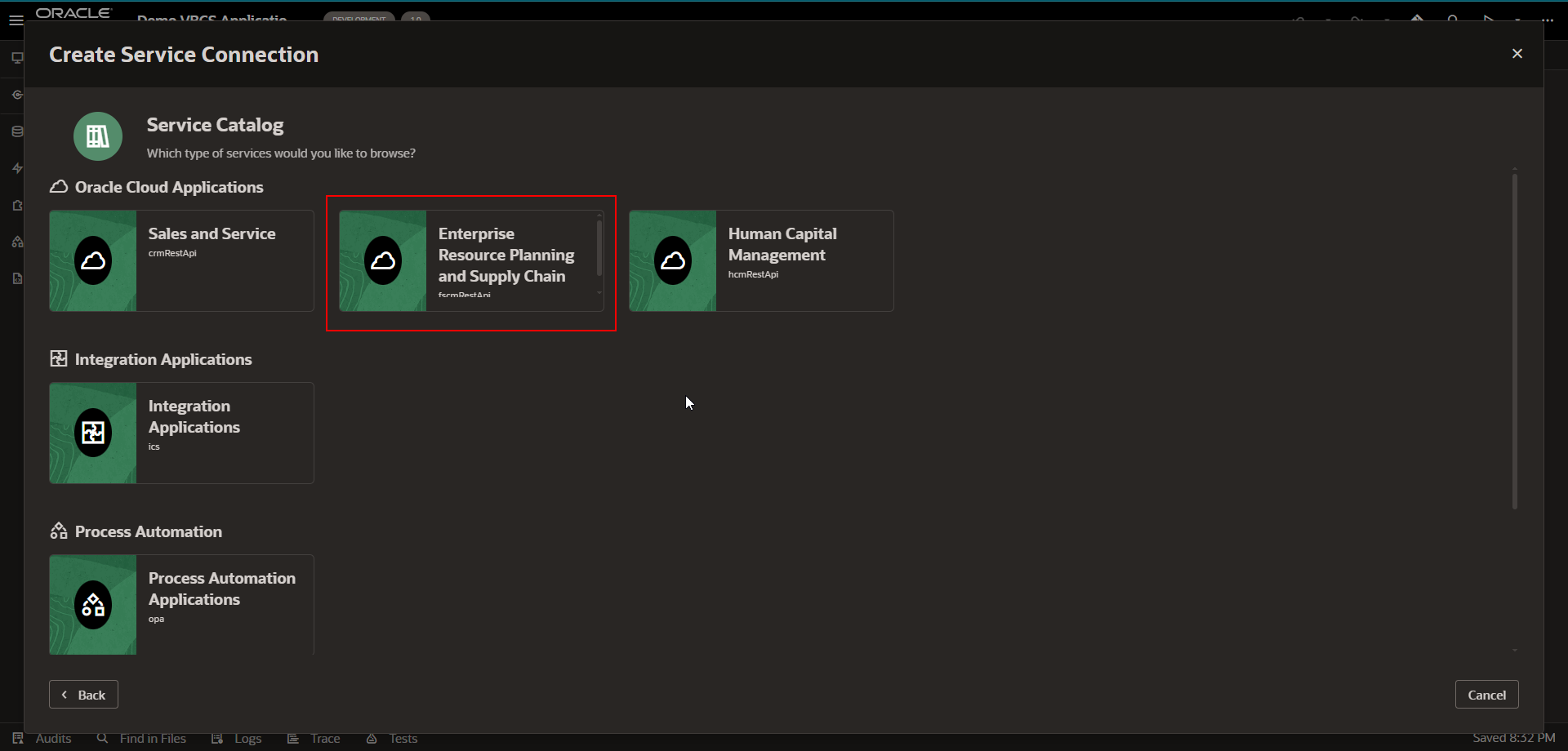Image resolution: width=1568 pixels, height=751 pixels.
Task: Go Back to the previous step
Action: (x=83, y=695)
